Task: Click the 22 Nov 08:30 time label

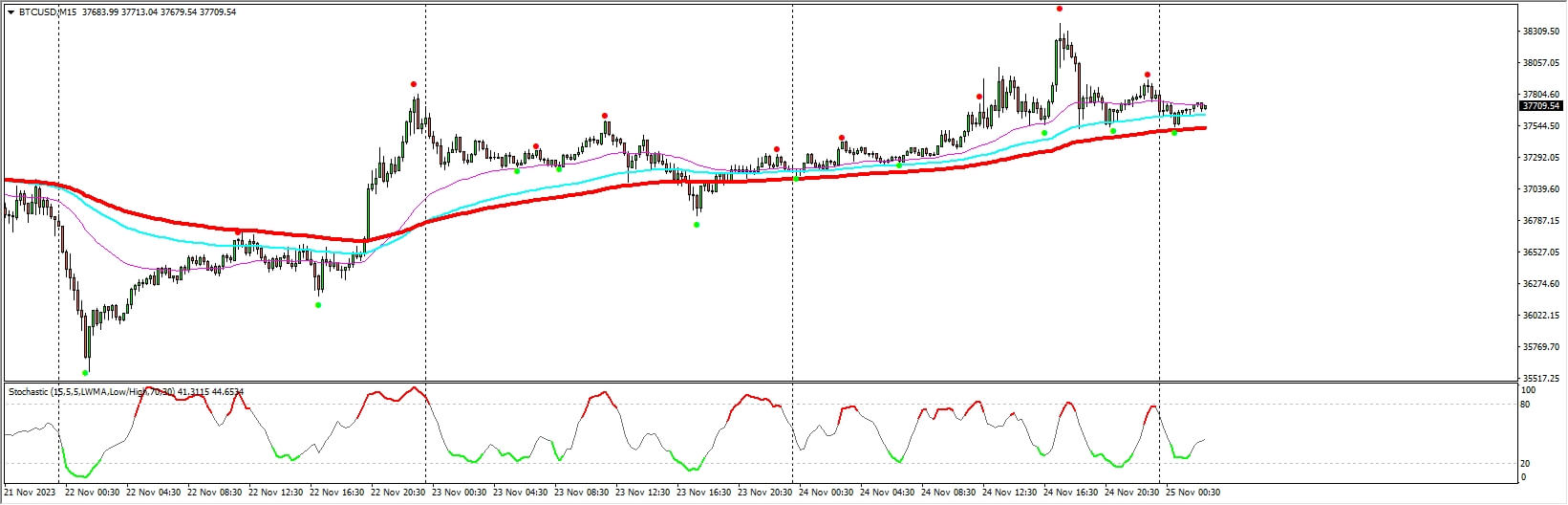Action: [x=214, y=494]
